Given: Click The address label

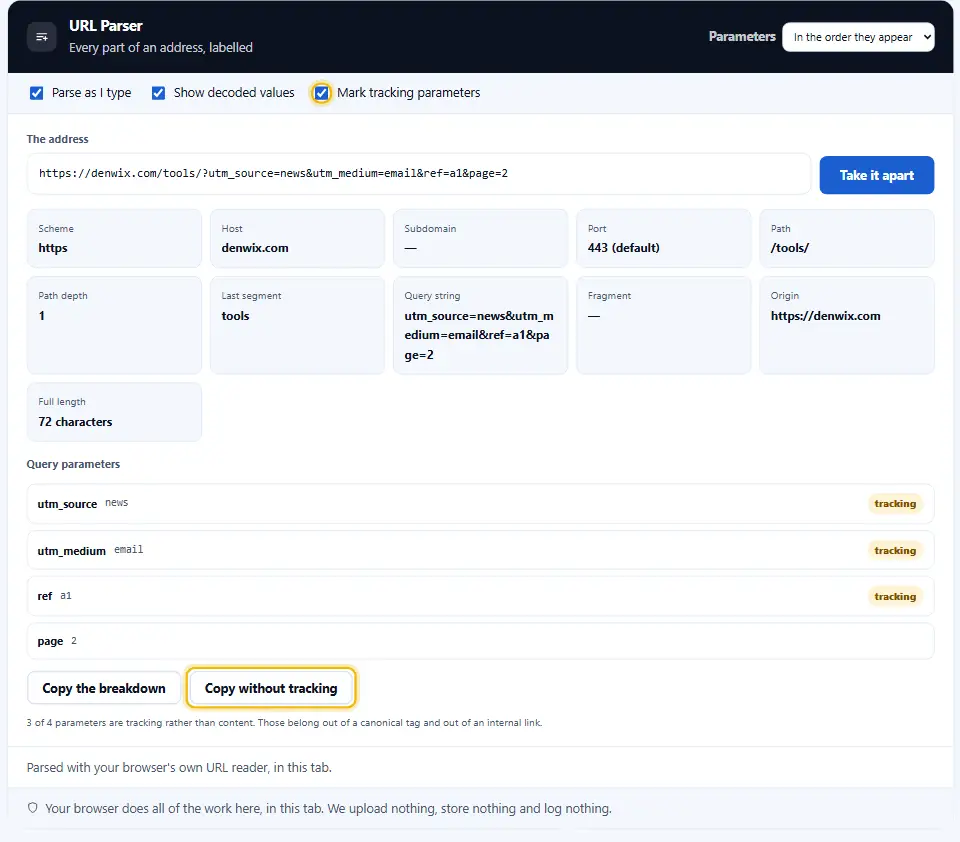Looking at the screenshot, I should 58,139.
